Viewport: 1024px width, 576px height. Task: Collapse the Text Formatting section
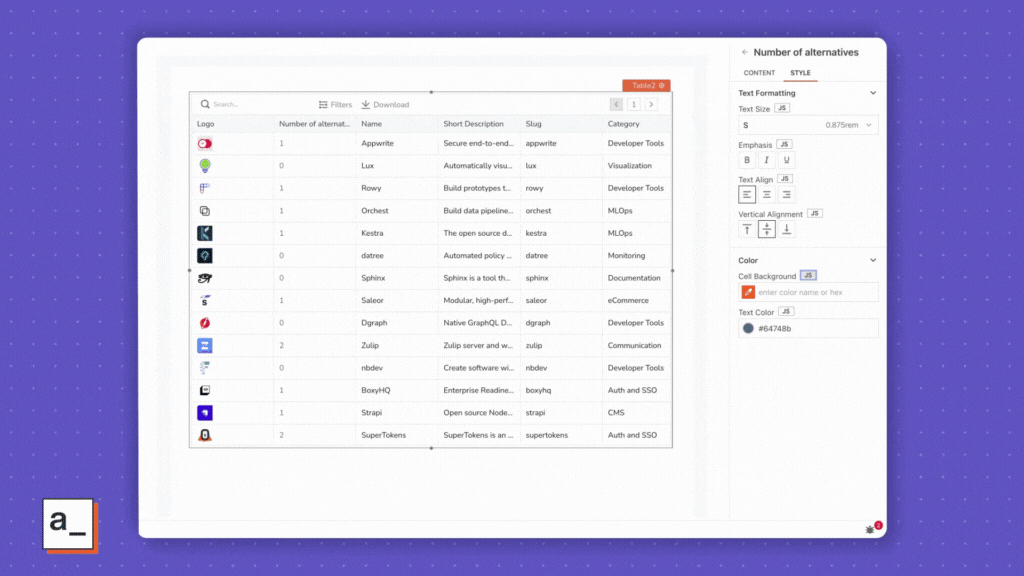point(872,93)
